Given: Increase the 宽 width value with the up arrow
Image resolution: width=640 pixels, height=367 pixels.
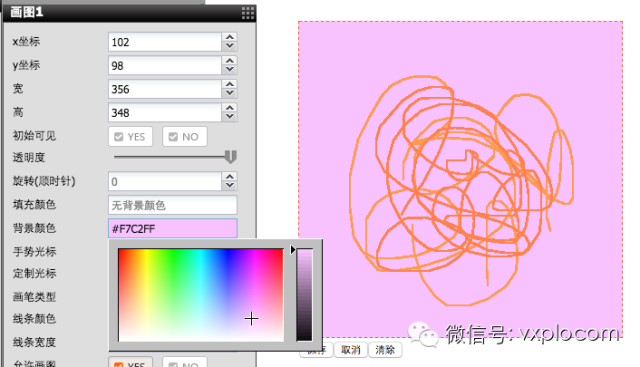Looking at the screenshot, I should pos(230,85).
